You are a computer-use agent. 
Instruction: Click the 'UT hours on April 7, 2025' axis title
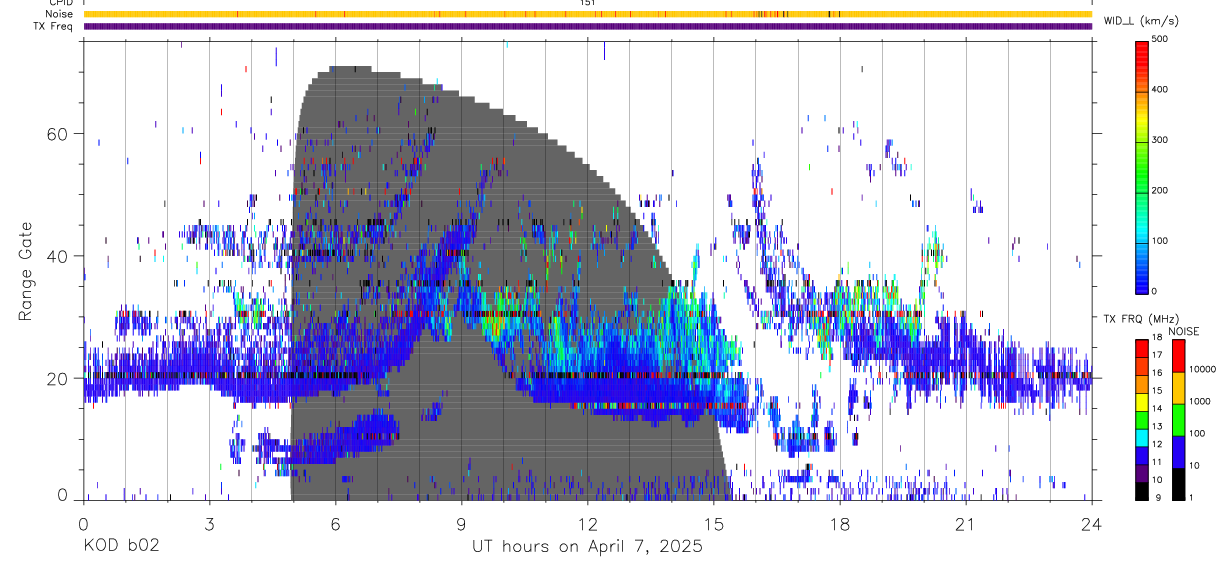[587, 547]
